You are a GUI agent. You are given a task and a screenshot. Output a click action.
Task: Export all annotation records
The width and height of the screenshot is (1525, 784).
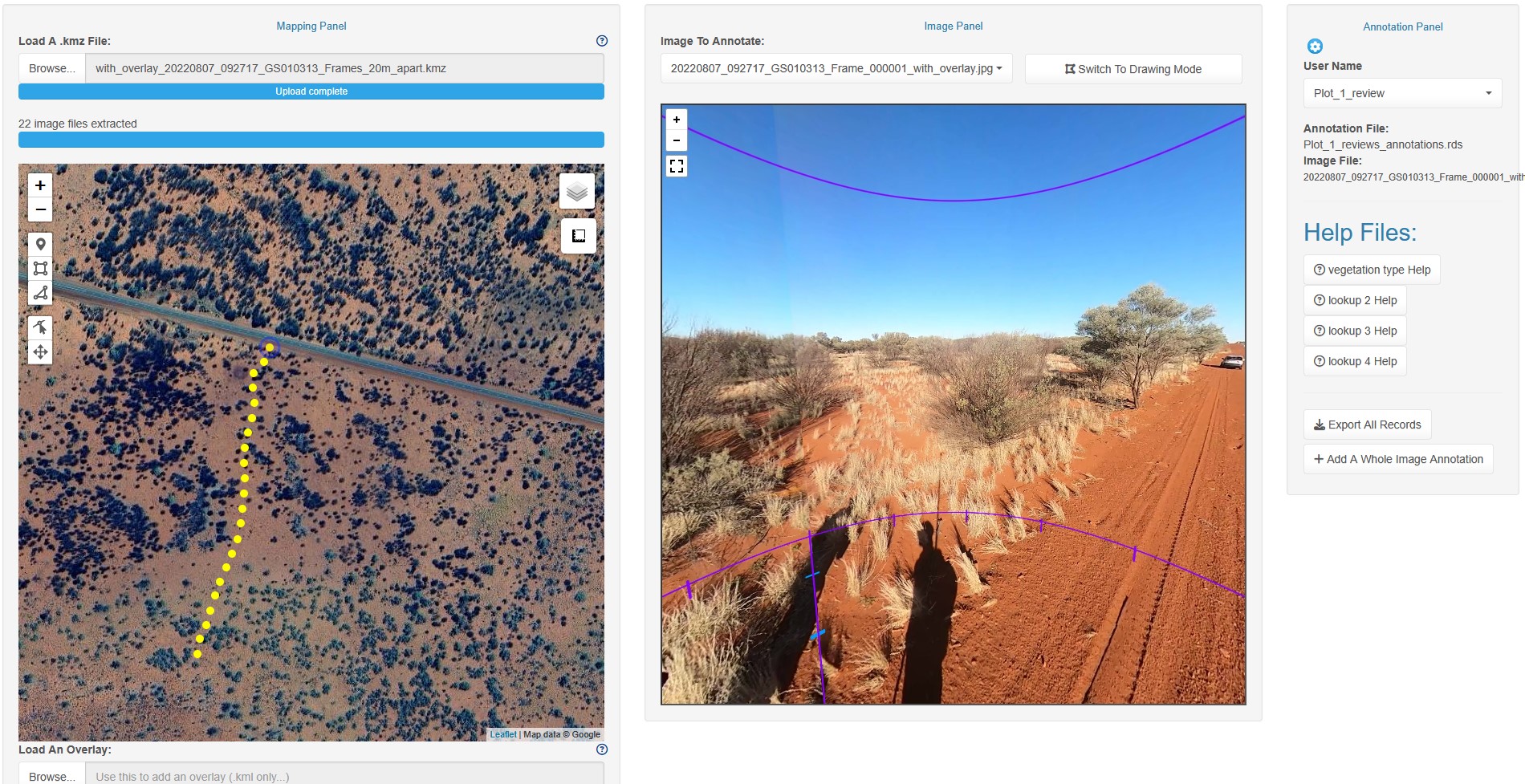tap(1366, 424)
